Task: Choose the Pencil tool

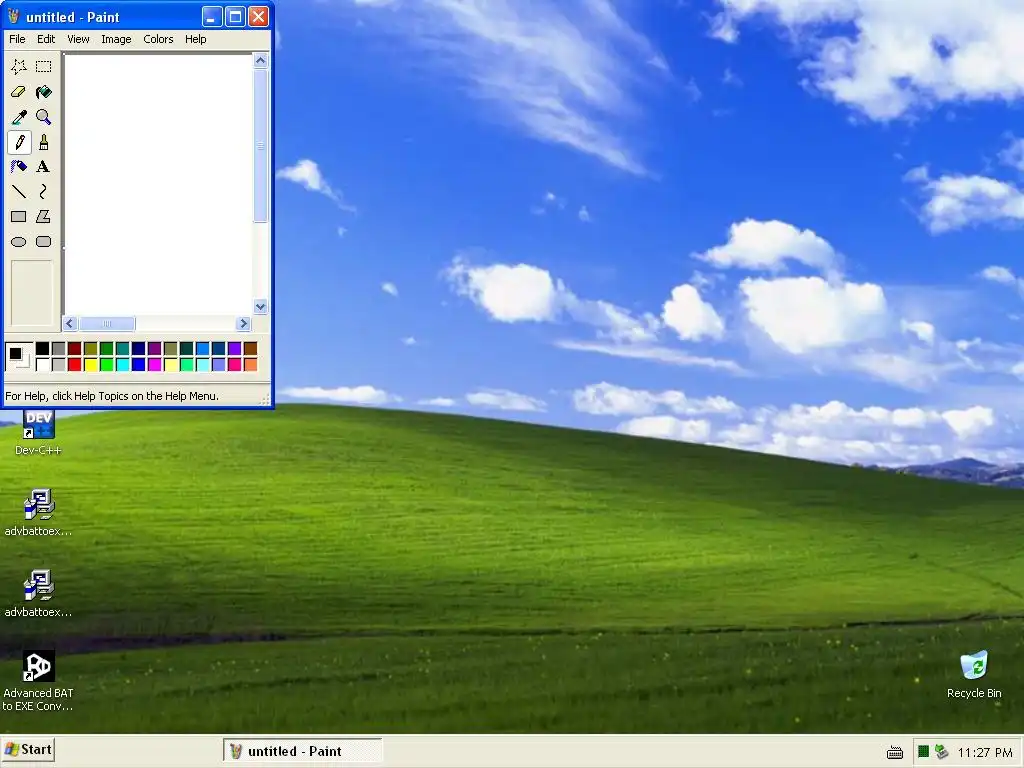Action: pos(19,142)
